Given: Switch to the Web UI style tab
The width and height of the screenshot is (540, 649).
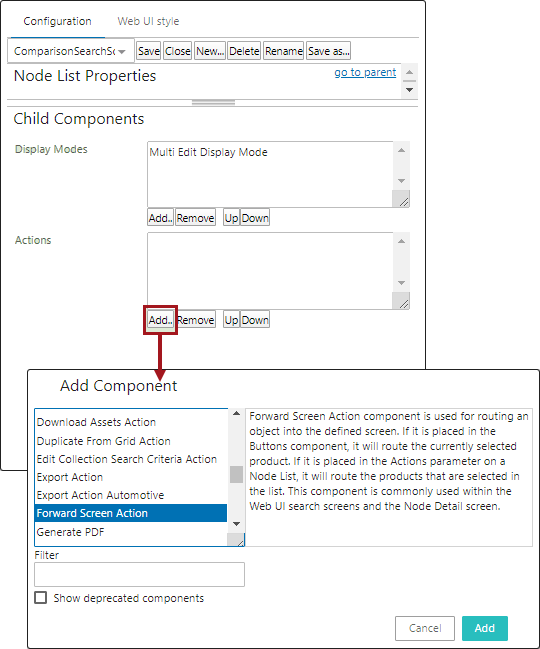Looking at the screenshot, I should tap(148, 21).
